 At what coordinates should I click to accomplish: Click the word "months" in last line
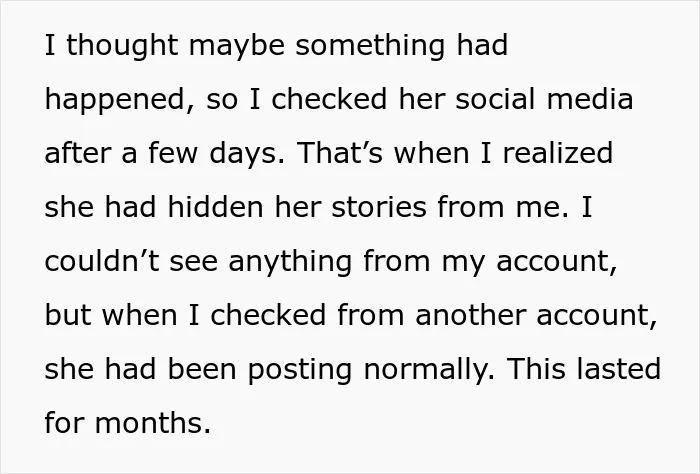coord(152,423)
